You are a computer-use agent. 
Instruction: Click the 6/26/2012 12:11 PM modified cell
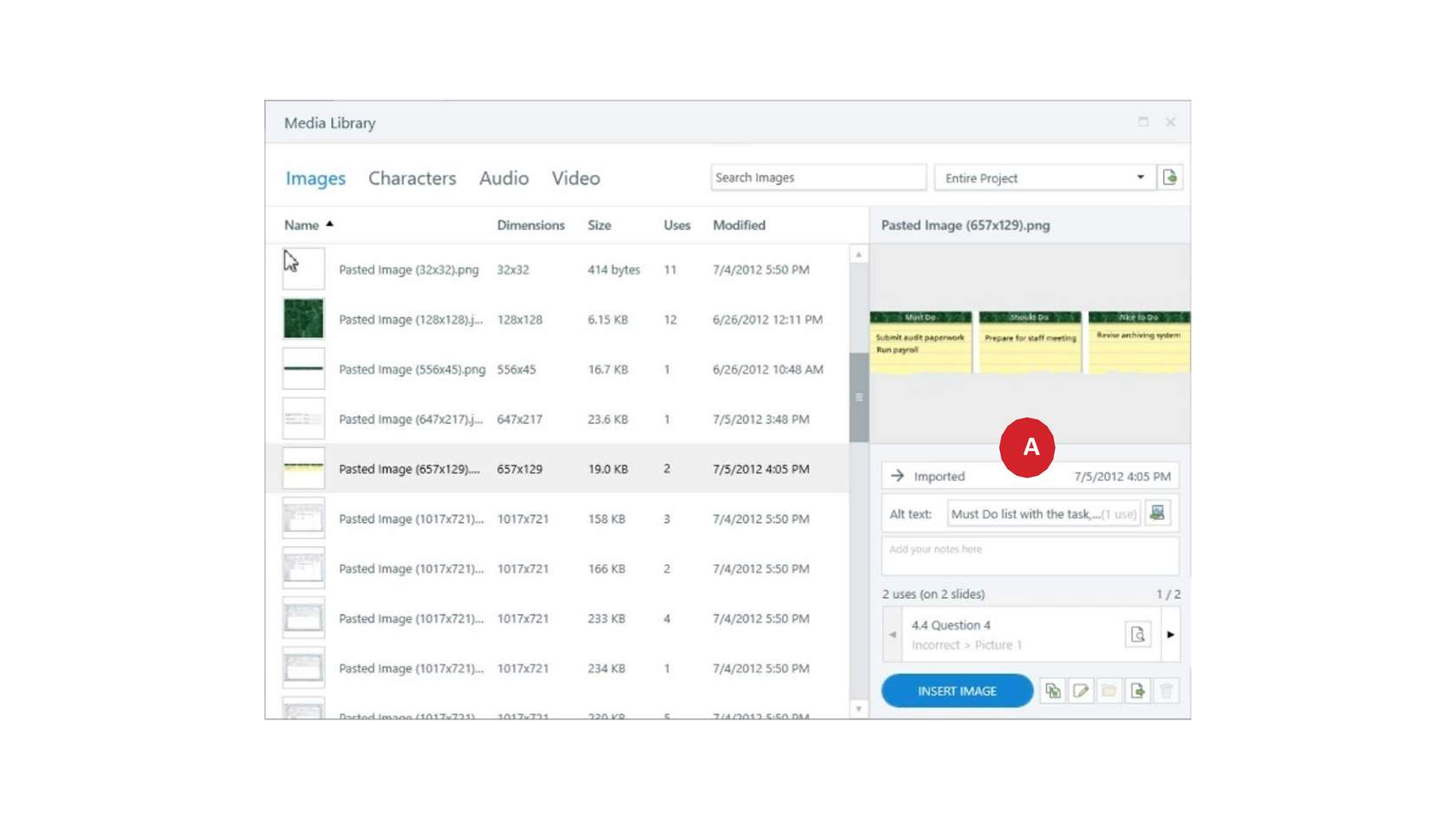coord(767,320)
